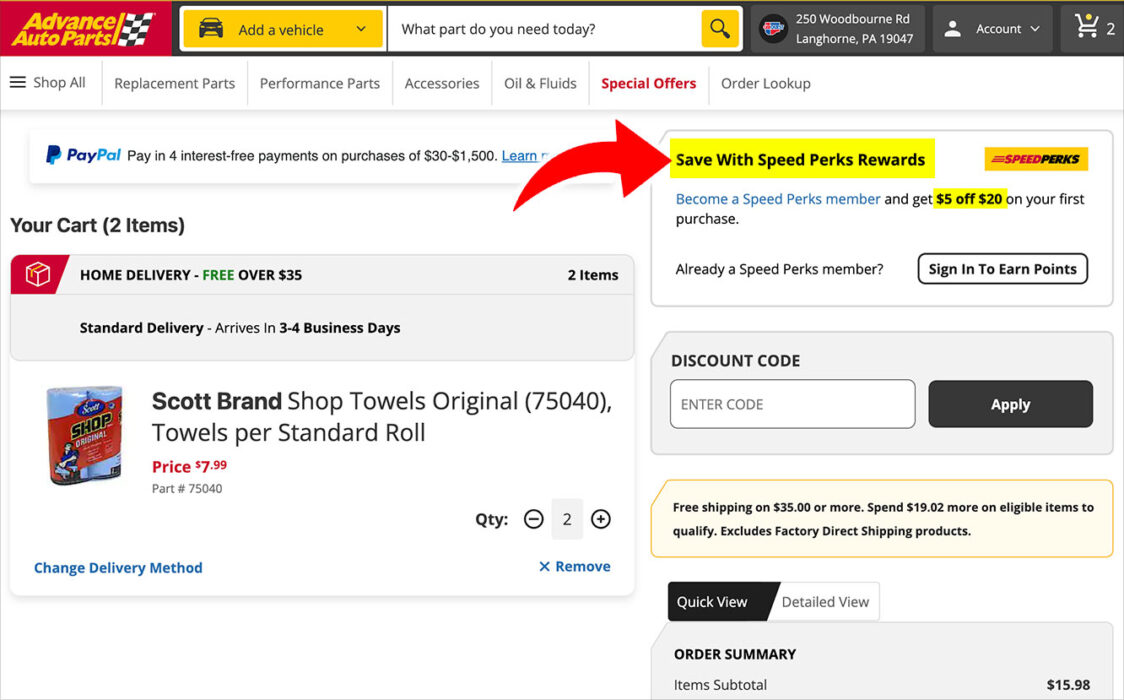
Task: Open Performance Parts menu
Action: (320, 83)
